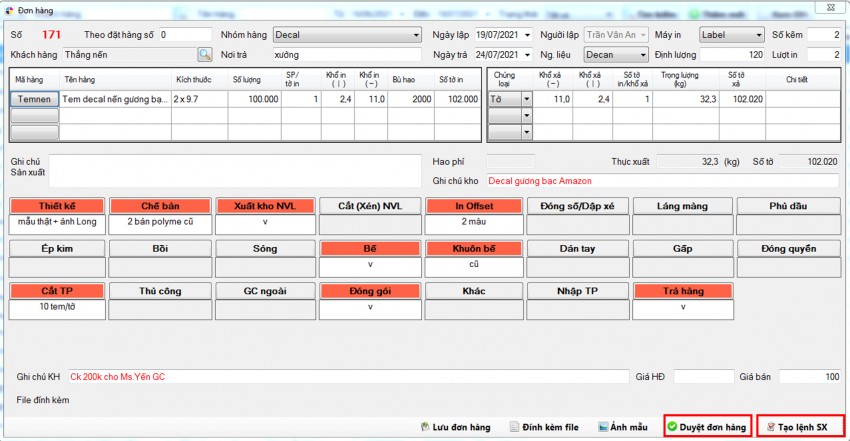Toggle the Ép kim process step

tap(56, 247)
